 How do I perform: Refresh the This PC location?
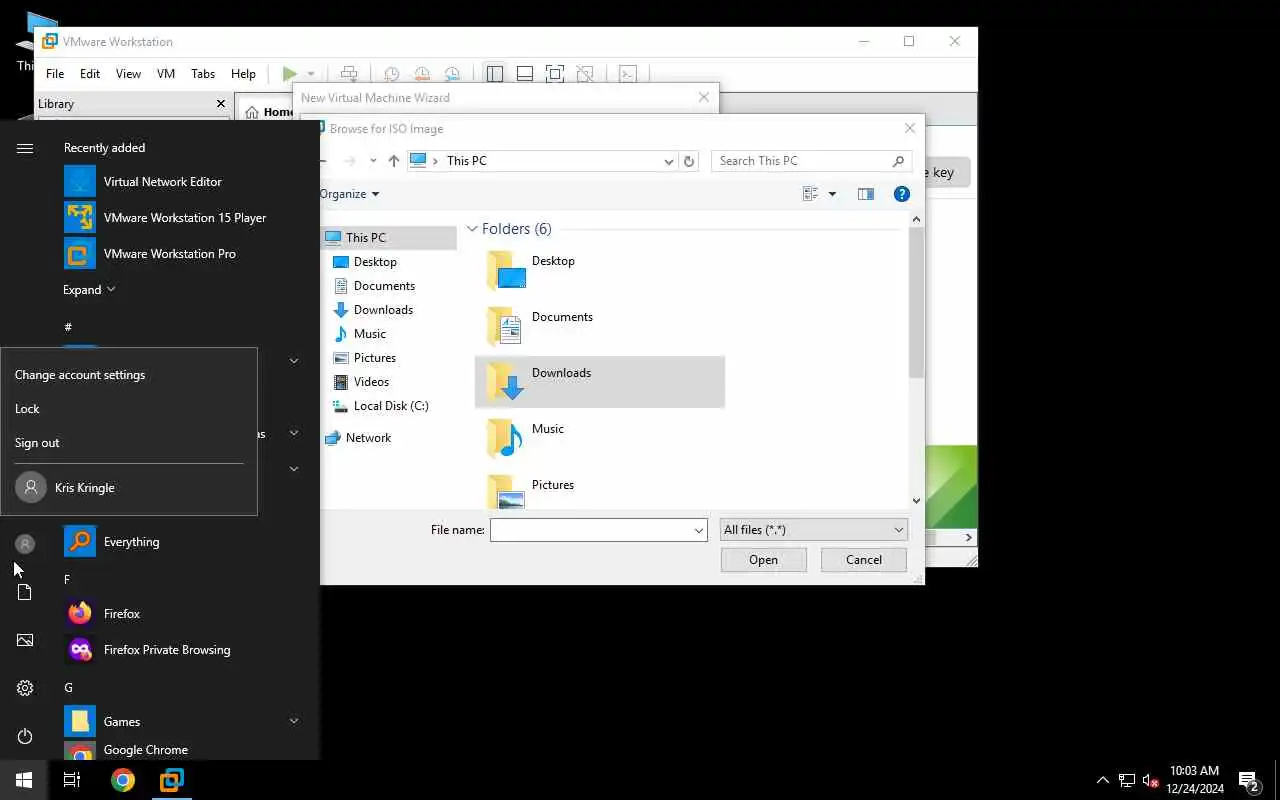688,161
